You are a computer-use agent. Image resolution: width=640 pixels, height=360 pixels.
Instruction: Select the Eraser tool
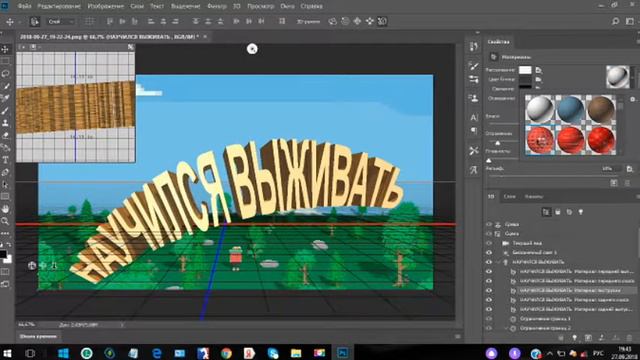pyautogui.click(x=5, y=135)
